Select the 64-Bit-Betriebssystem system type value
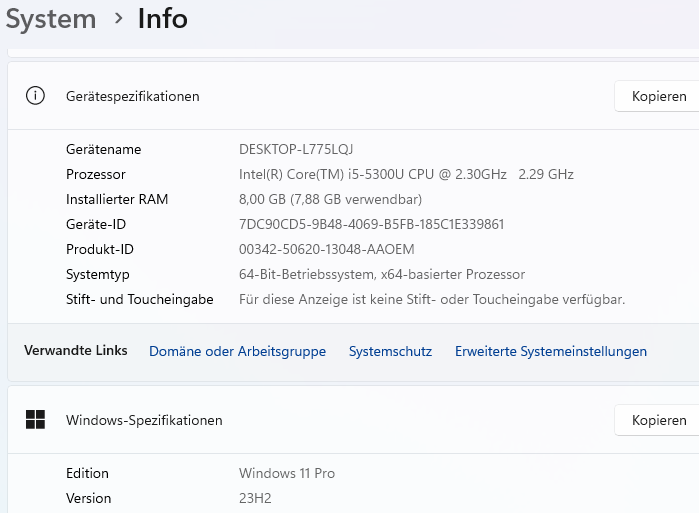The image size is (699, 513). click(382, 274)
